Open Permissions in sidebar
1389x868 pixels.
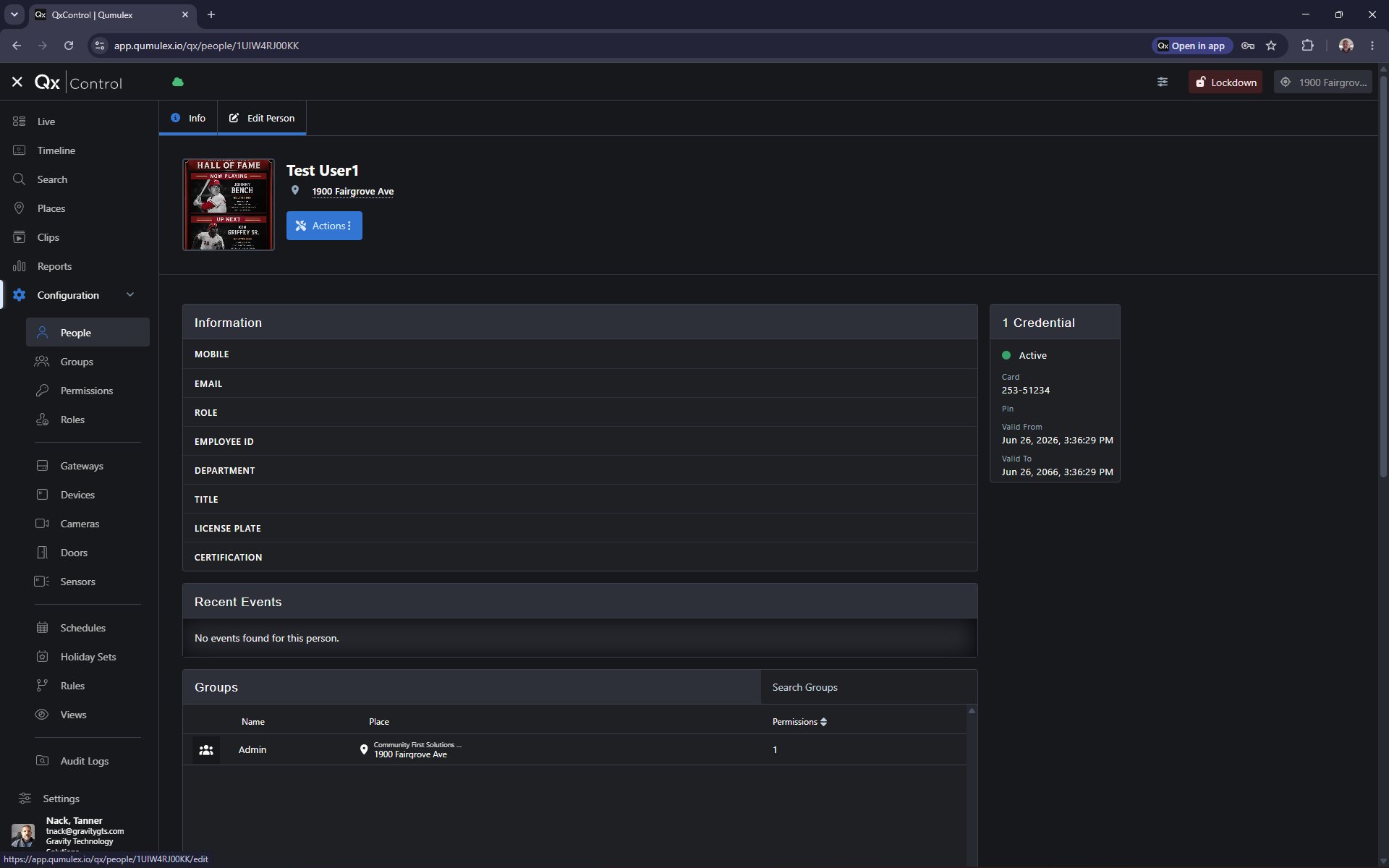pos(88,391)
